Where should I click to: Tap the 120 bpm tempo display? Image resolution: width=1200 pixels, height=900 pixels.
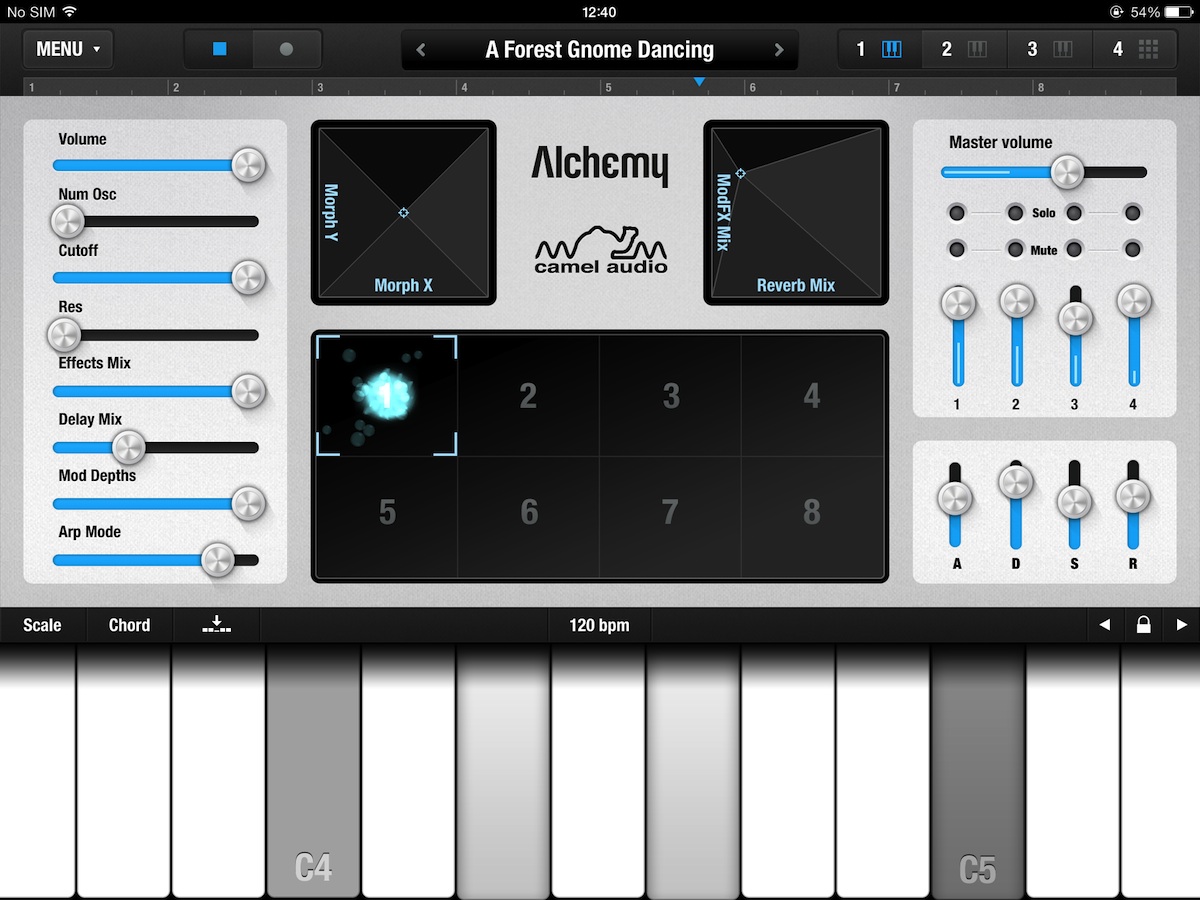[599, 625]
